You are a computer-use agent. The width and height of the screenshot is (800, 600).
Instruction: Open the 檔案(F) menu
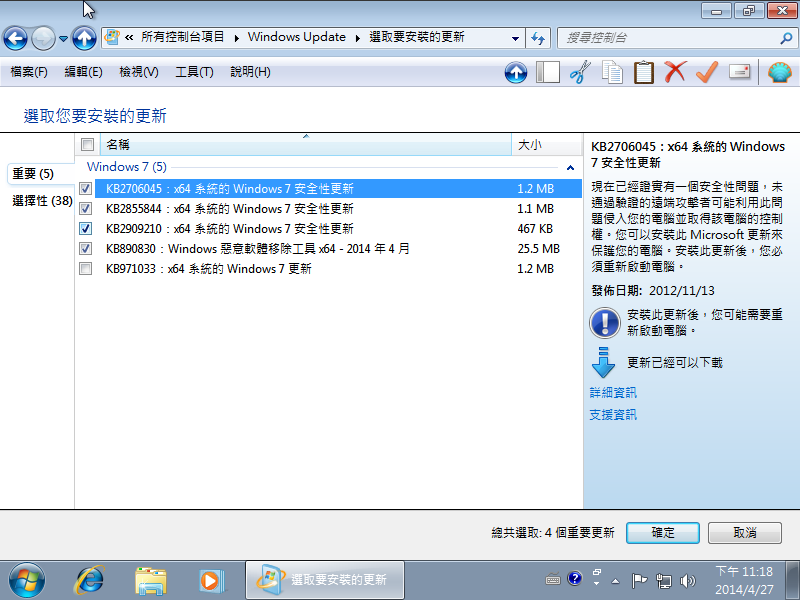click(29, 72)
